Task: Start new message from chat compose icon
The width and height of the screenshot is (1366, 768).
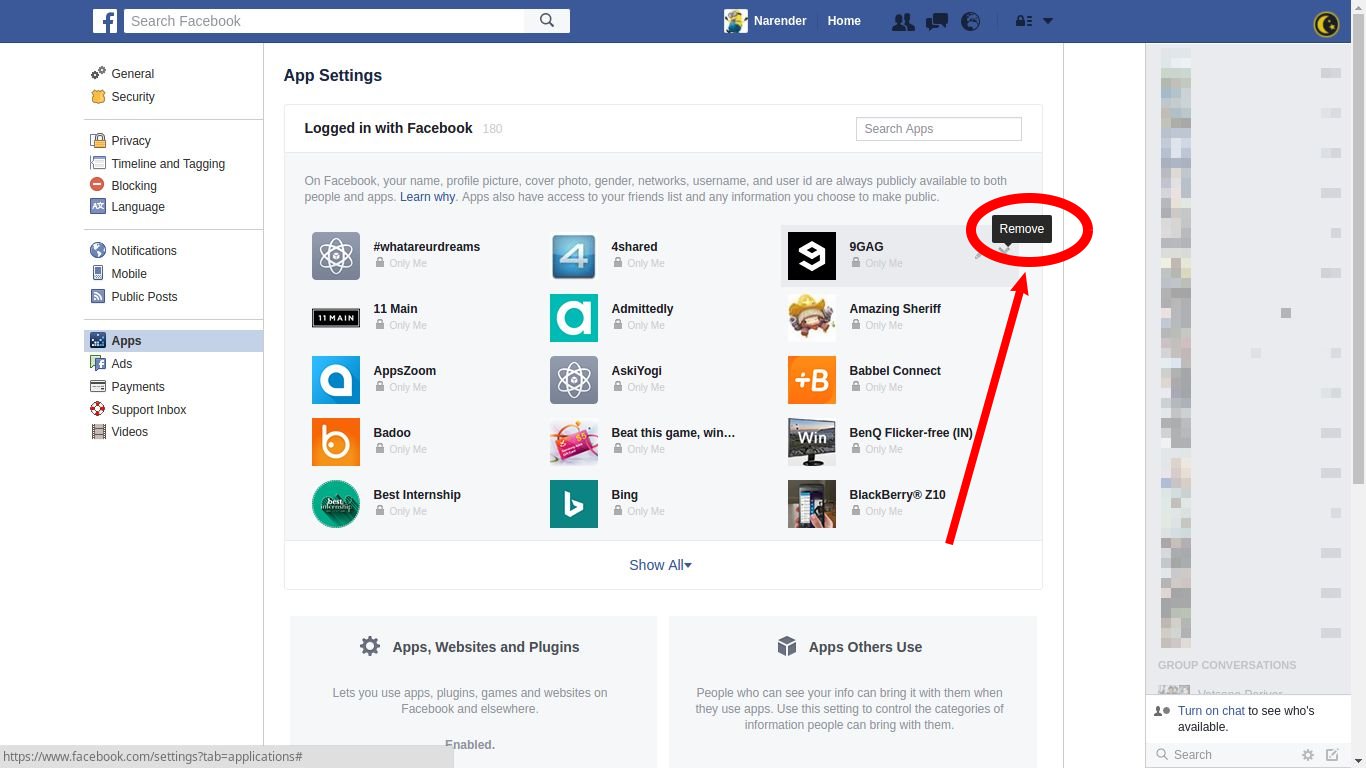Action: coord(1332,755)
